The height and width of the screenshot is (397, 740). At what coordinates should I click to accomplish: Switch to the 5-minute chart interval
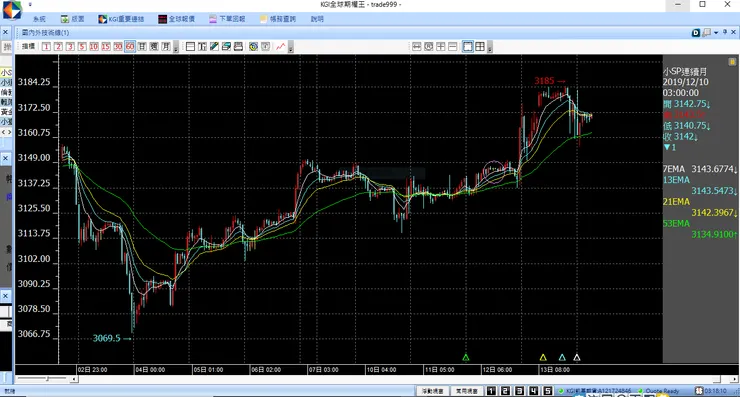coord(82,47)
